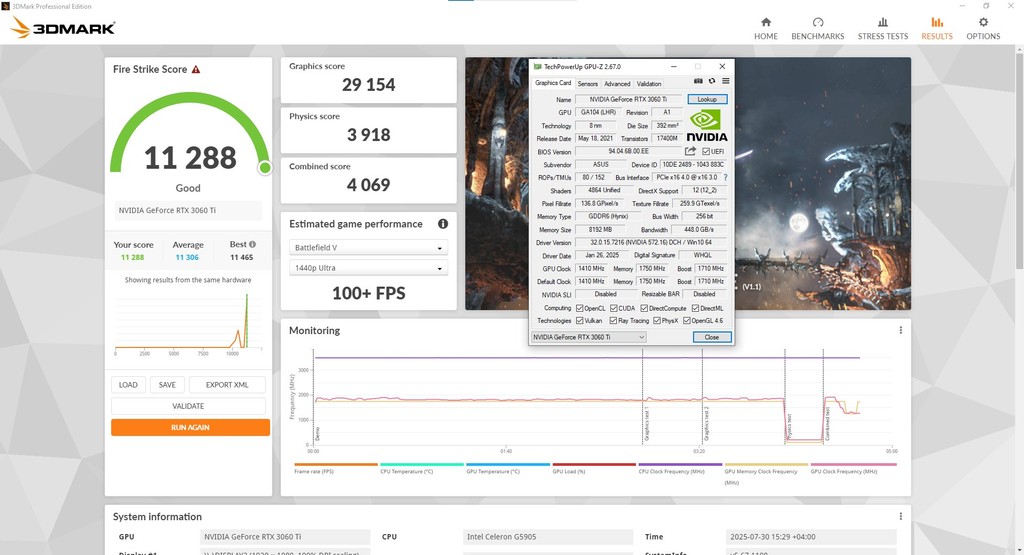Go to the 3DMark Home page
The width and height of the screenshot is (1024, 555).
[x=765, y=29]
